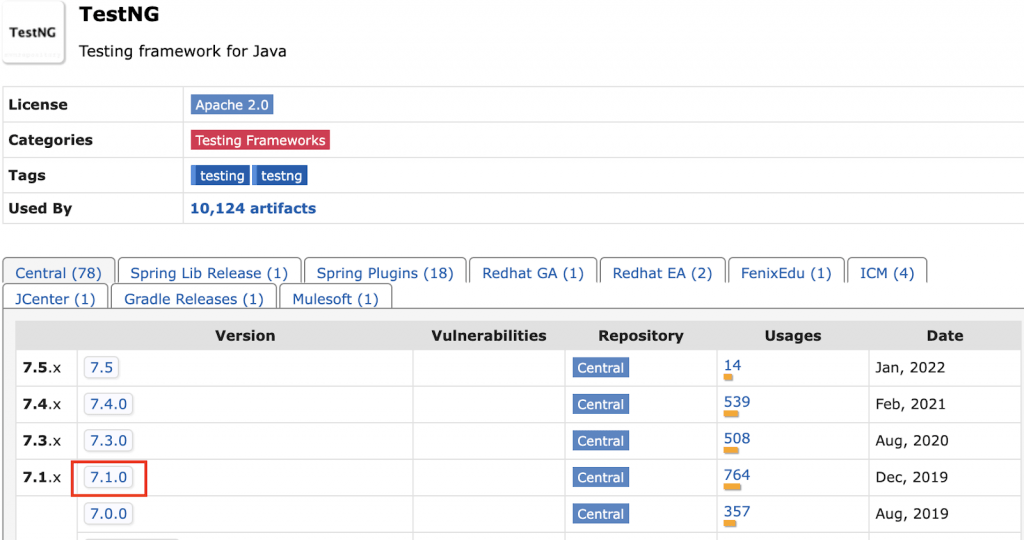Select the Redhat GA (1) tab
This screenshot has width=1024, height=540.
533,273
